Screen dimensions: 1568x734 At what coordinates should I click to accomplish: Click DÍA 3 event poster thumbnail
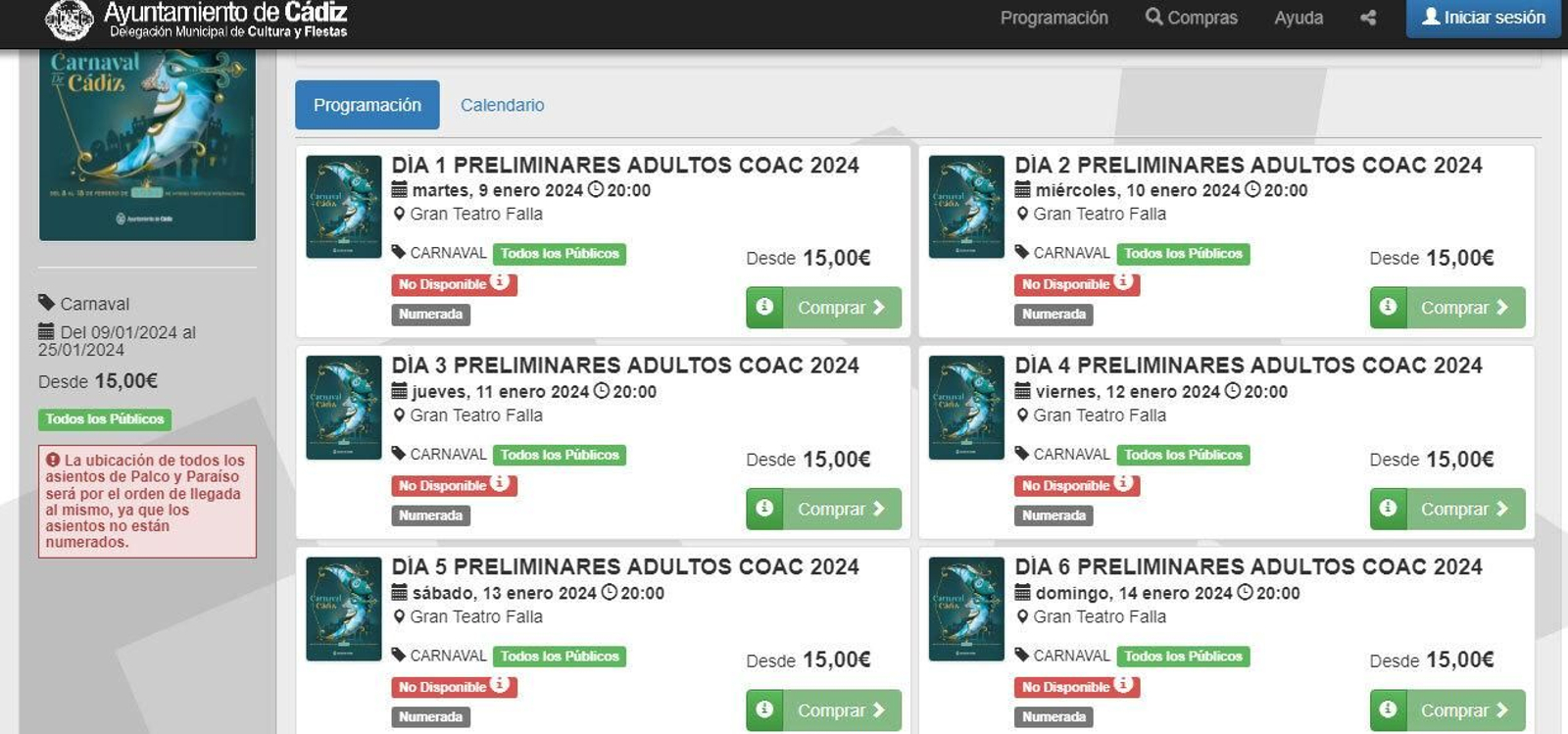tap(344, 408)
